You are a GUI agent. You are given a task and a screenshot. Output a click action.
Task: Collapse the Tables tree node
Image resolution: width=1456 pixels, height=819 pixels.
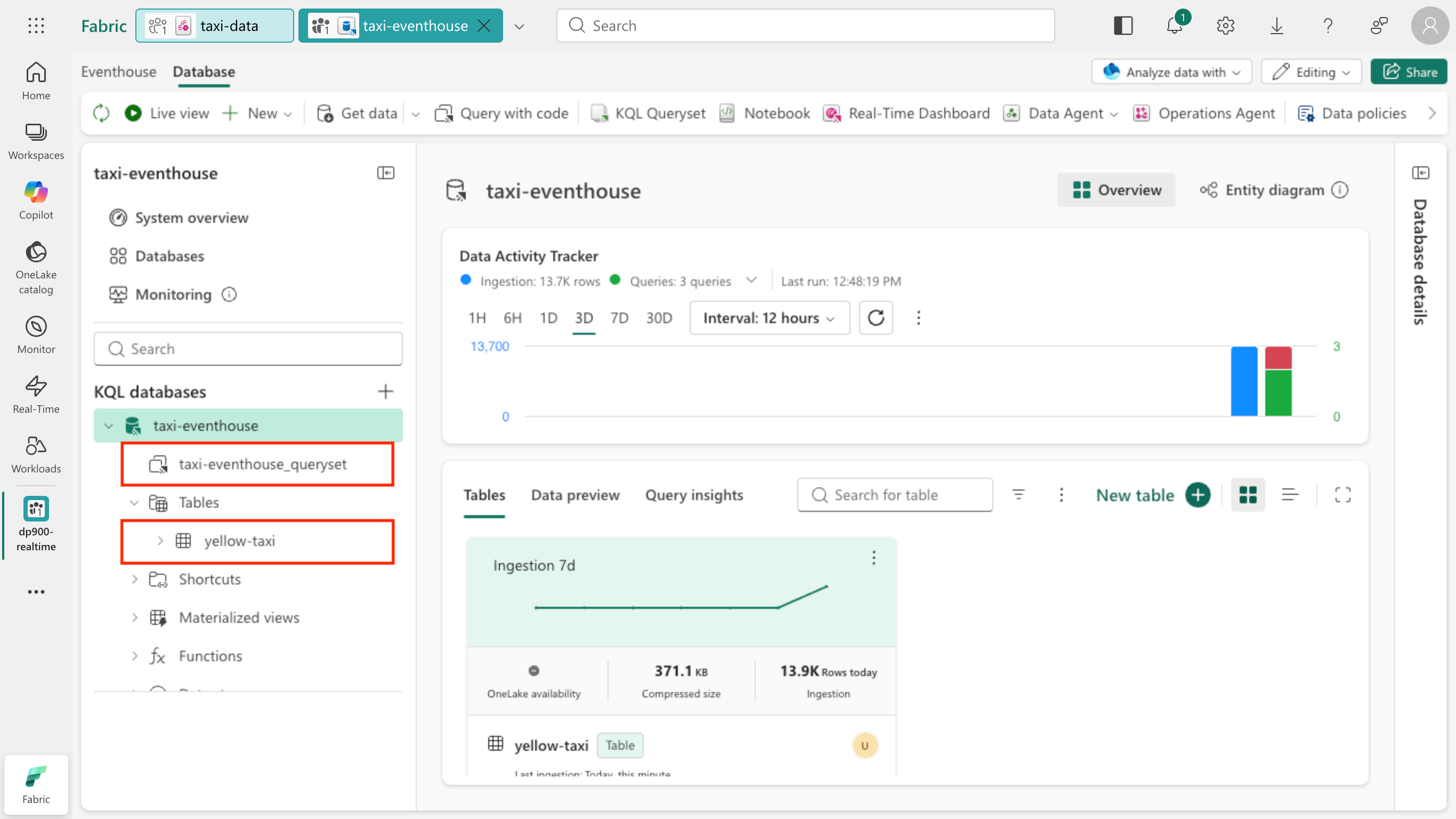(134, 502)
